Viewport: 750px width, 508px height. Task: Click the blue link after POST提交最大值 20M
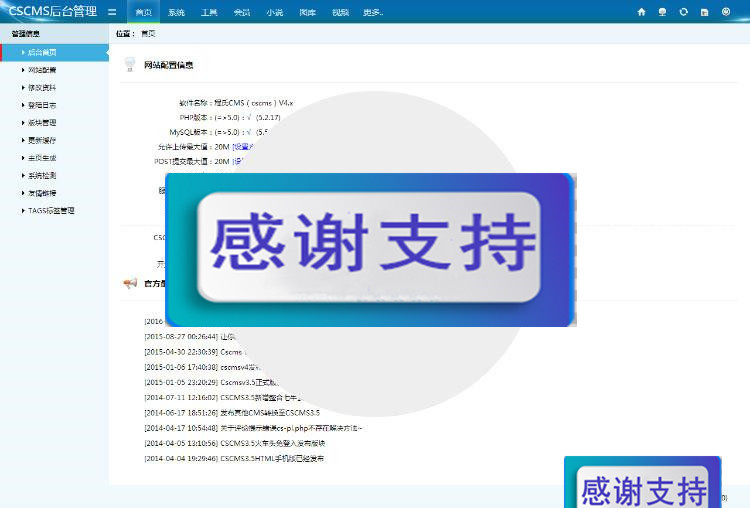pyautogui.click(x=237, y=162)
